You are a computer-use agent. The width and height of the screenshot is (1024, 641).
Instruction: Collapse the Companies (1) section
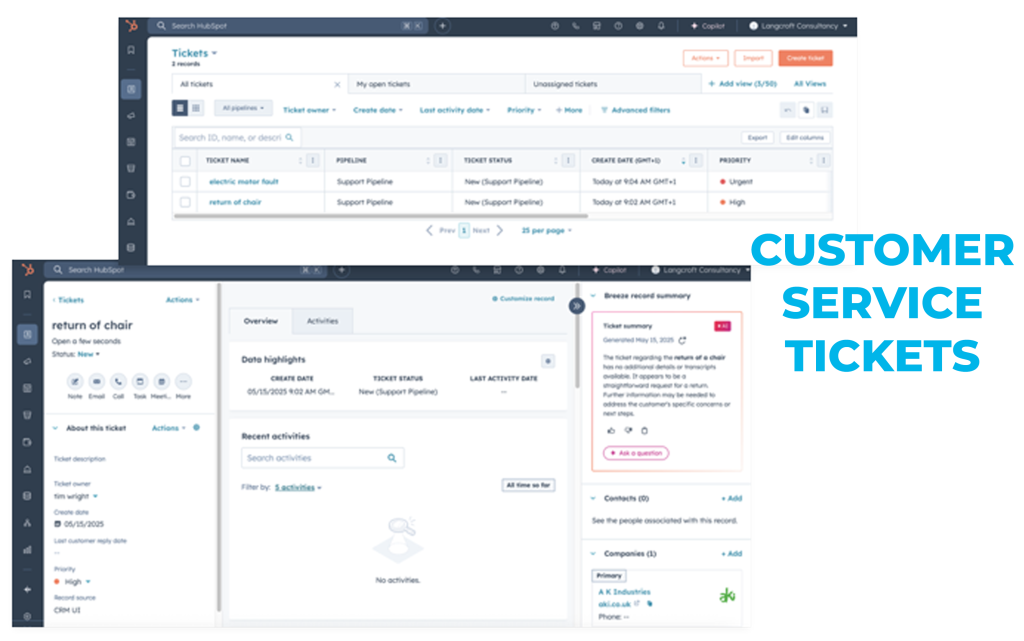point(593,554)
